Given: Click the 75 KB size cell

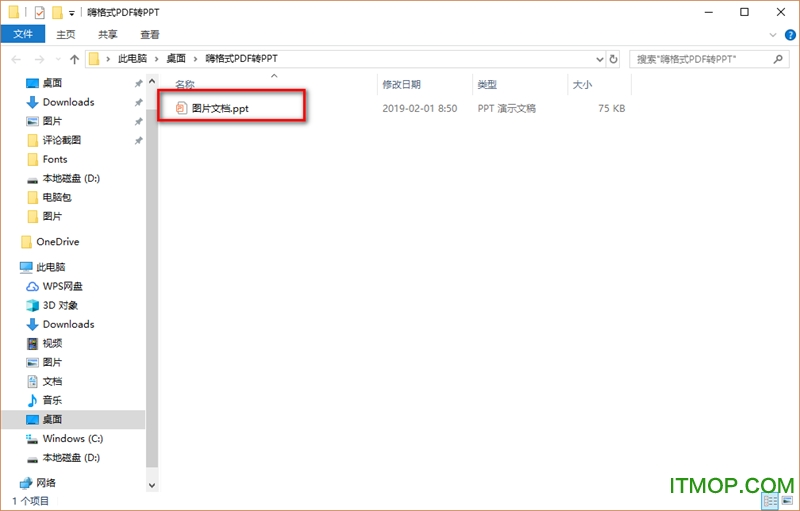Looking at the screenshot, I should tap(611, 108).
